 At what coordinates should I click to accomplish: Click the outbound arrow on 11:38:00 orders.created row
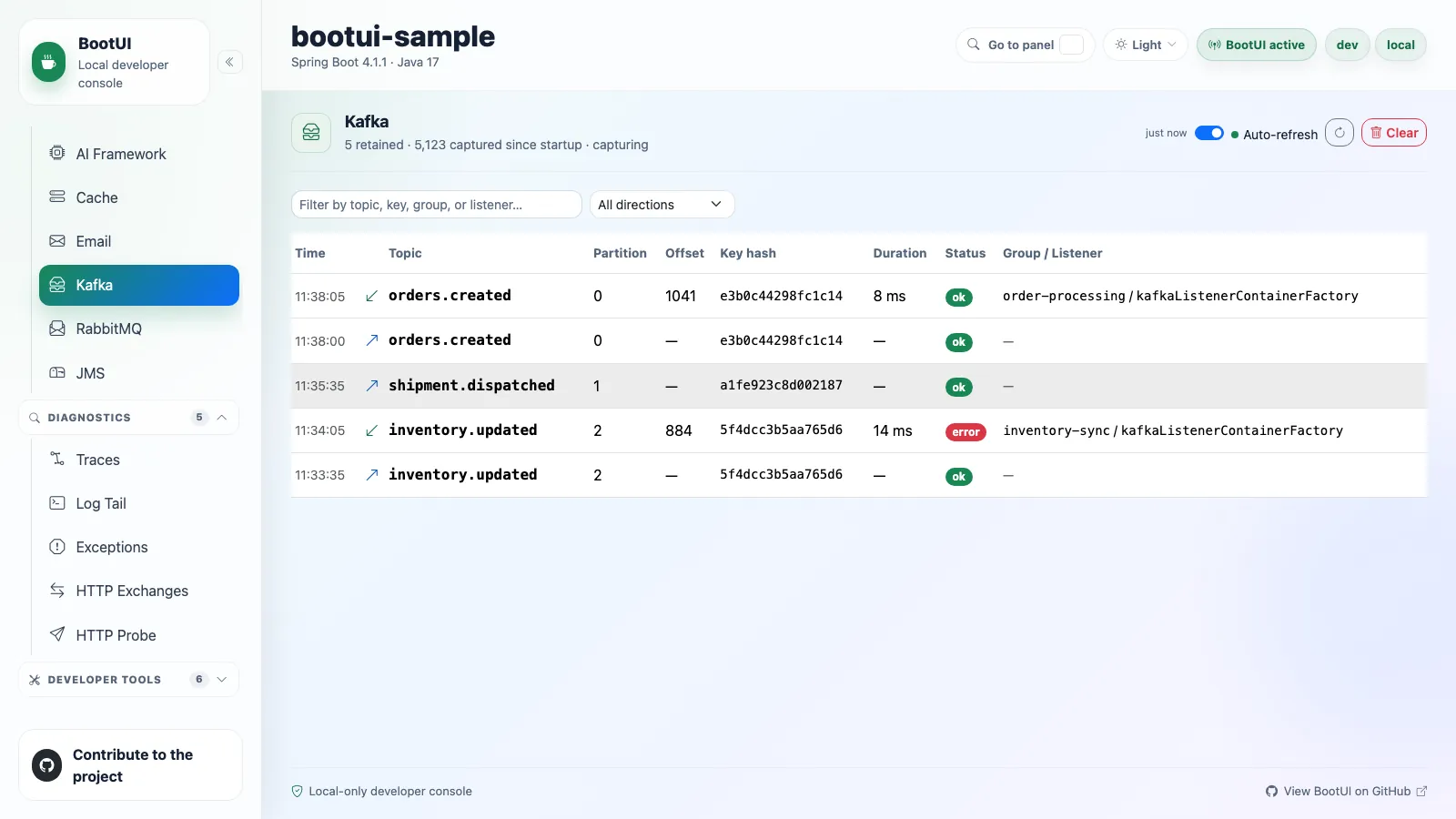coord(371,340)
